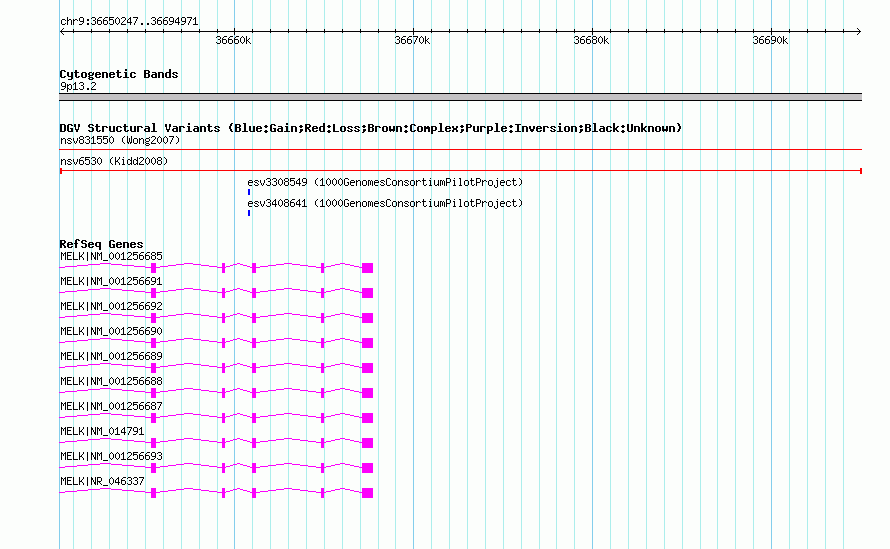This screenshot has height=549, width=890.
Task: Click the 36690k ruler tick label
Action: (x=770, y=40)
